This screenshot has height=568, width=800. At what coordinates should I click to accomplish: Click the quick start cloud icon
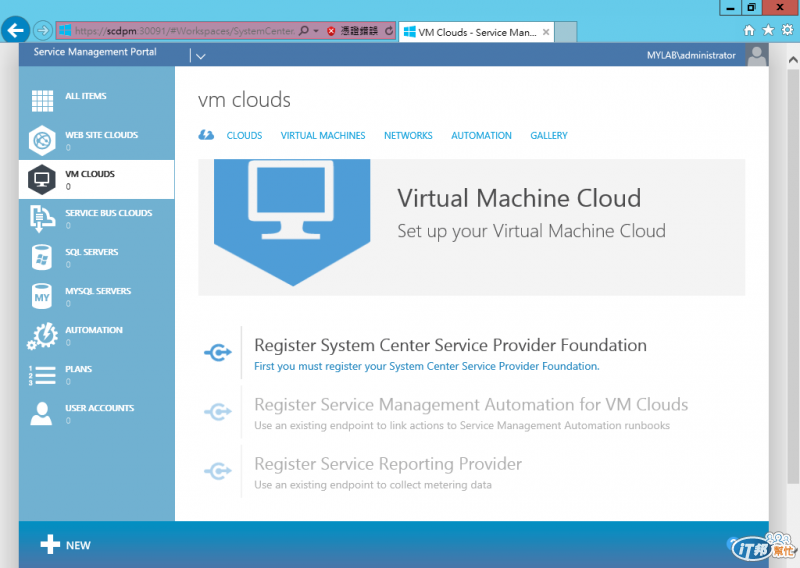[206, 135]
